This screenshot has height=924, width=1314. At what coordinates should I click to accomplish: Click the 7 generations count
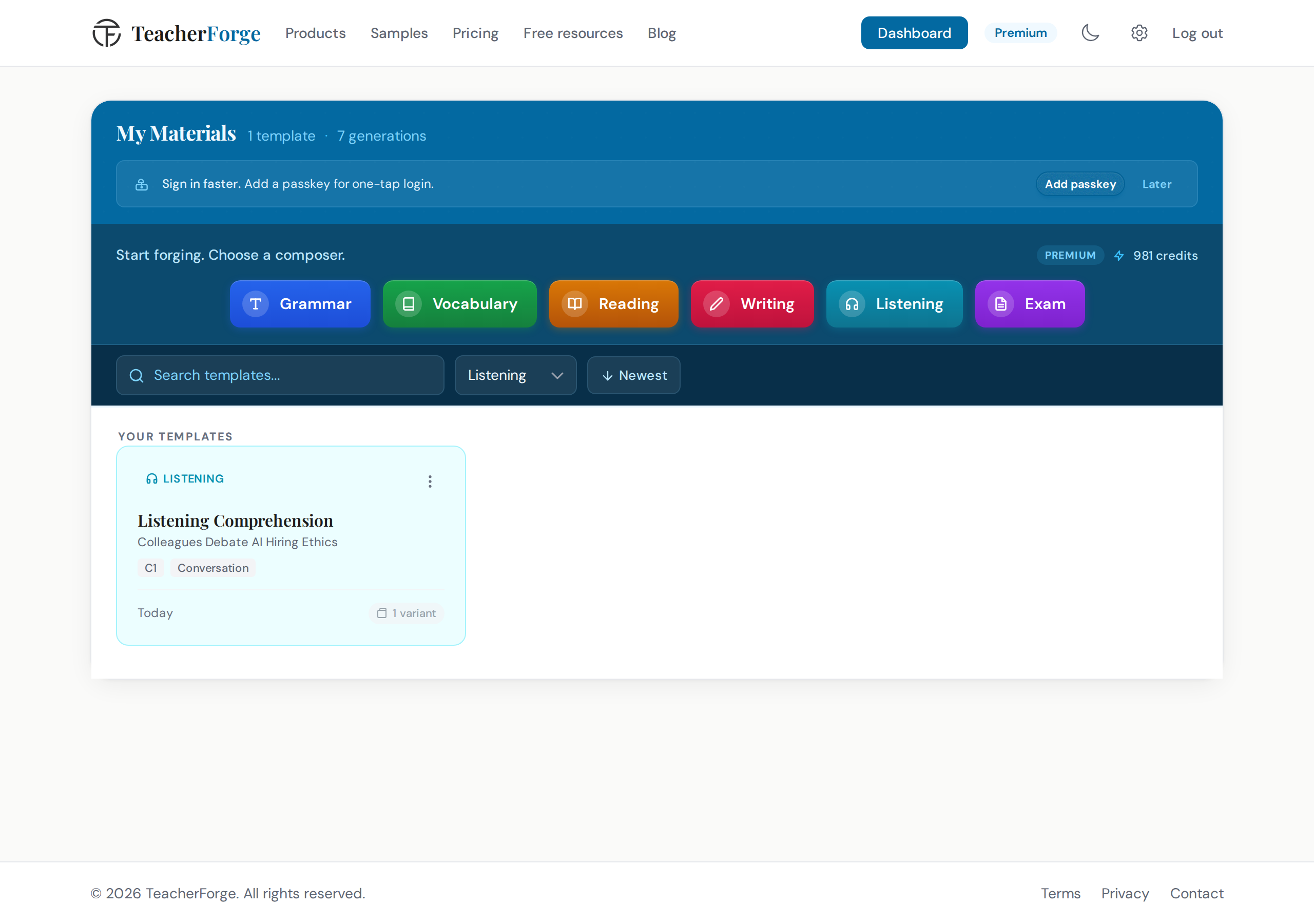(381, 136)
